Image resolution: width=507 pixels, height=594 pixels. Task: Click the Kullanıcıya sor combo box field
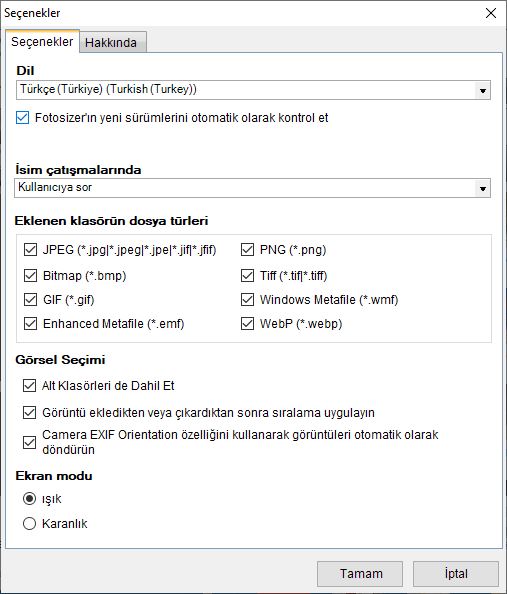tap(252, 188)
